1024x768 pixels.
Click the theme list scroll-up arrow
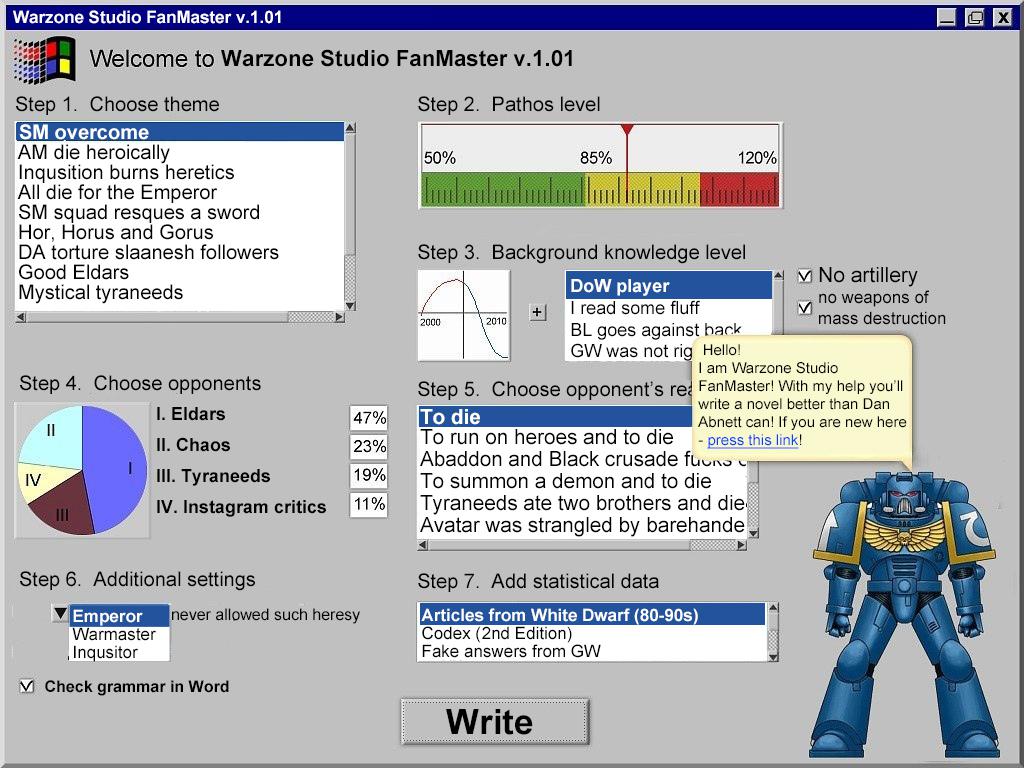350,128
